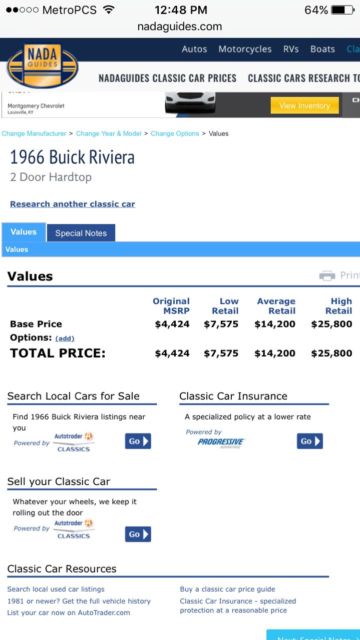Screen dimensions: 360x640
Task: Tap the Go arrow under Search Local Cars
Action: (x=138, y=441)
